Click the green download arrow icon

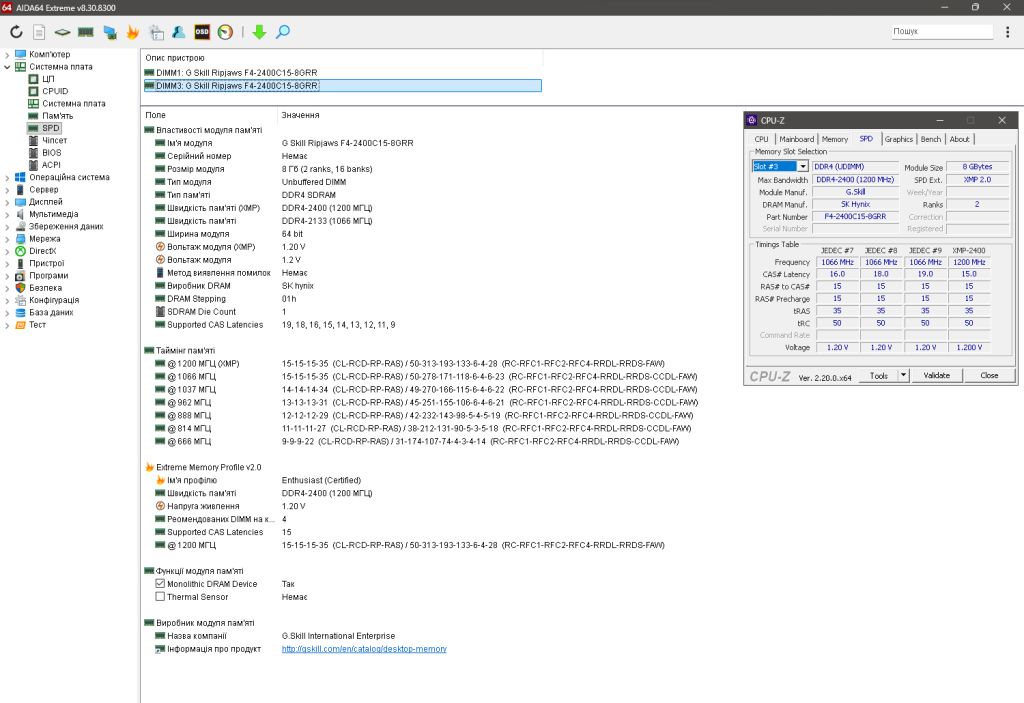coord(259,32)
